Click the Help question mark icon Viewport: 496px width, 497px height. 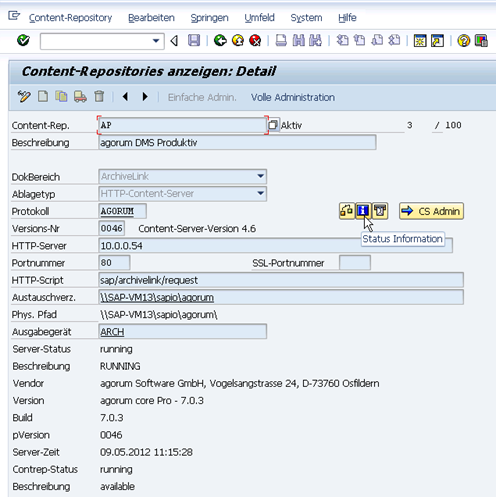coord(463,41)
